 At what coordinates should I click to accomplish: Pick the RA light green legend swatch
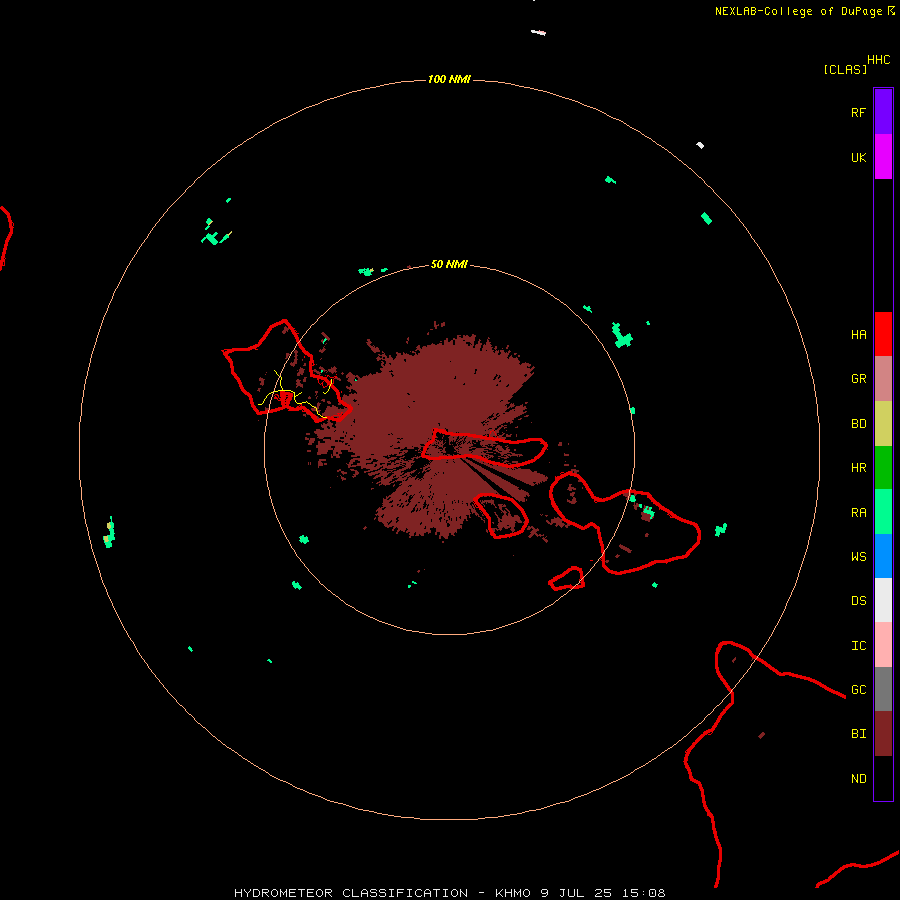pos(883,512)
